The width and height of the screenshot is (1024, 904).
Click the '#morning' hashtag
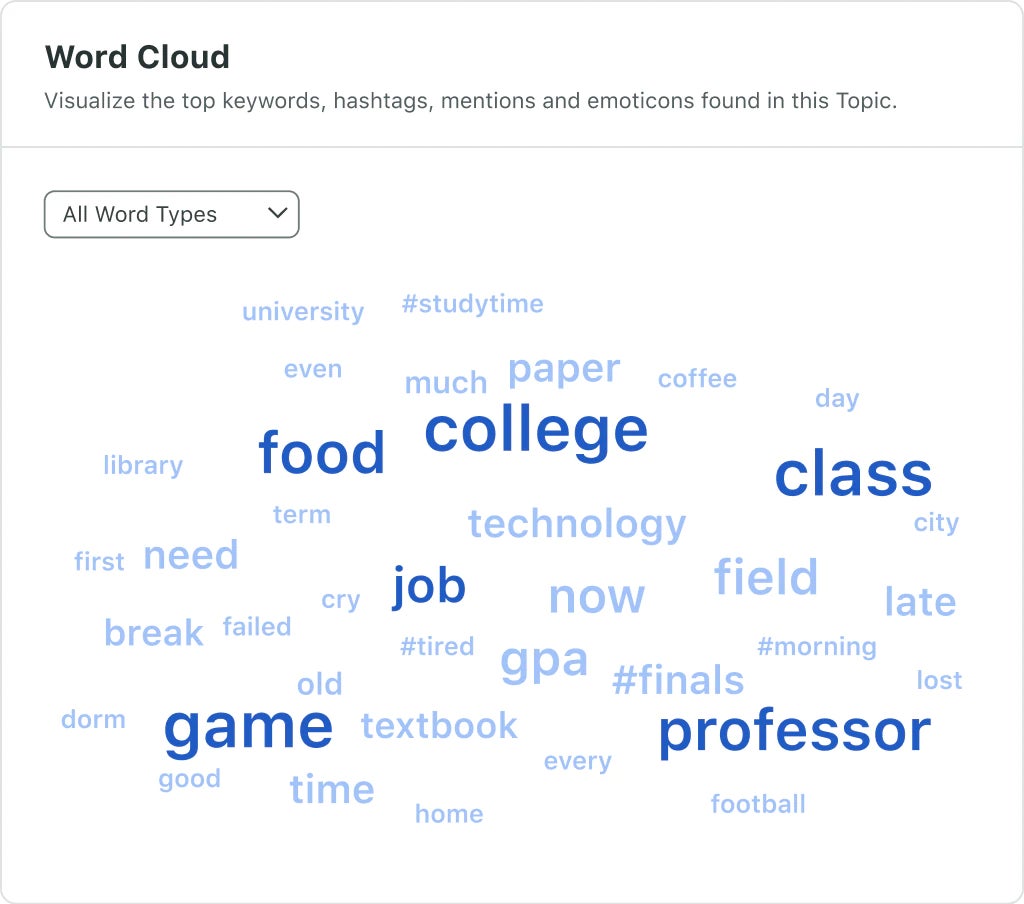[818, 646]
